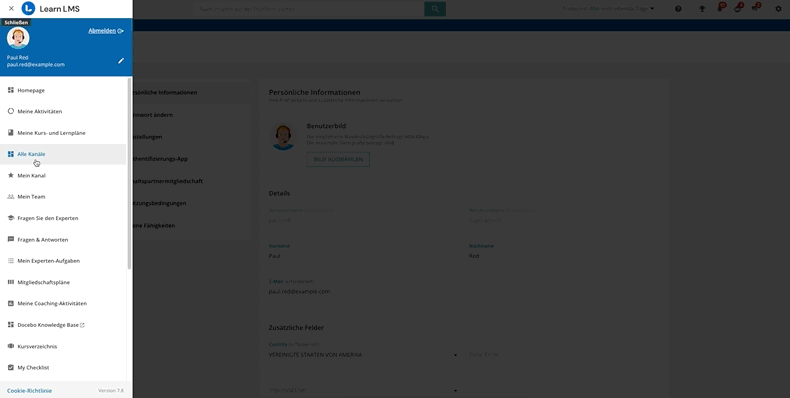Image resolution: width=790 pixels, height=398 pixels.
Task: Open Meine Aktivitäten in the sidebar
Action: [x=63, y=111]
